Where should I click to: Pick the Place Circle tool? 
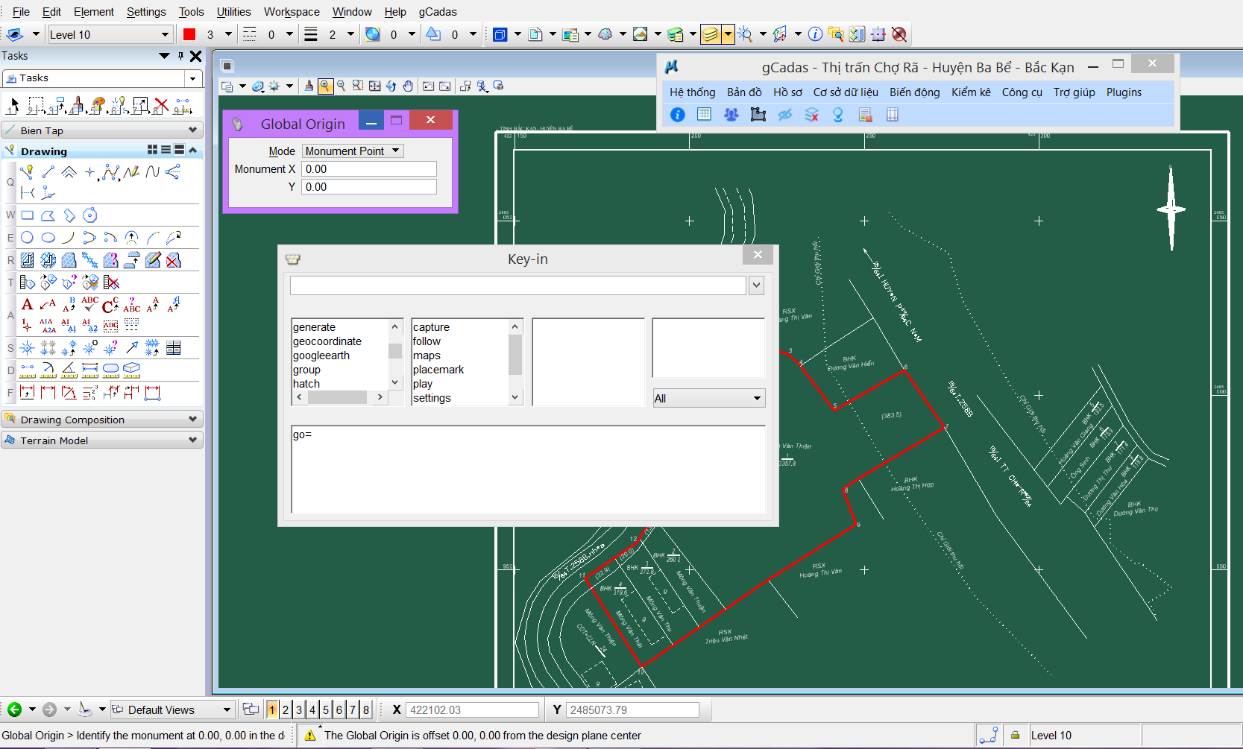pos(27,238)
